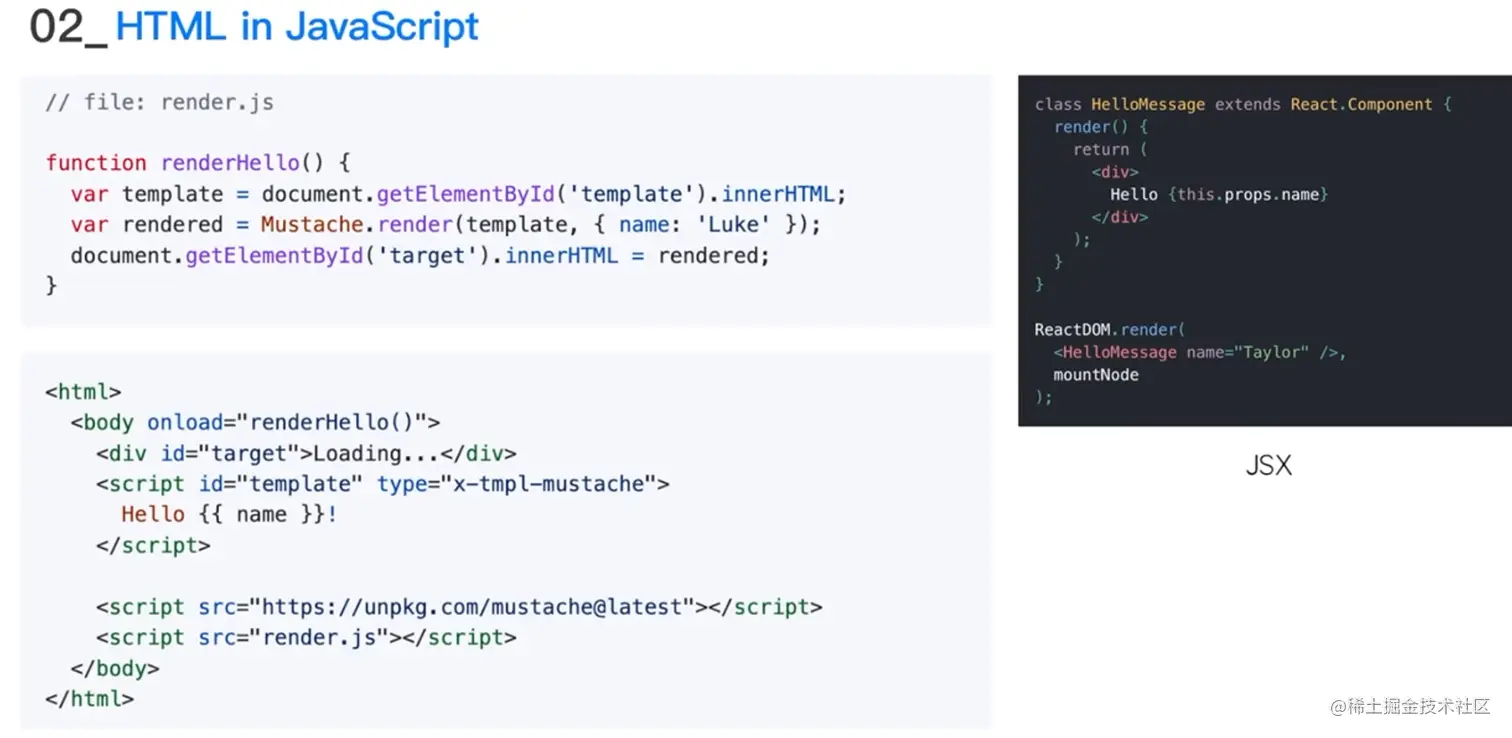1512x738 pixels.
Task: Click the comment "// file: render.js"
Action: pyautogui.click(x=159, y=102)
